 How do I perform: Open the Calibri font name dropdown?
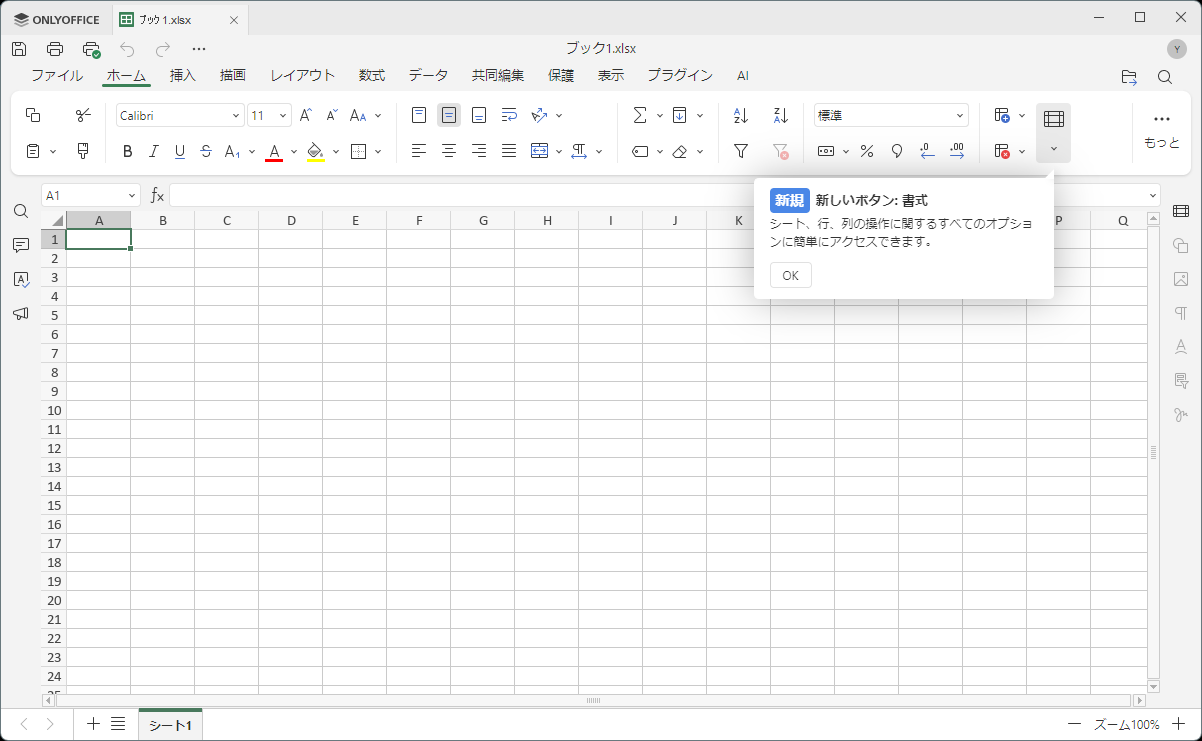237,116
